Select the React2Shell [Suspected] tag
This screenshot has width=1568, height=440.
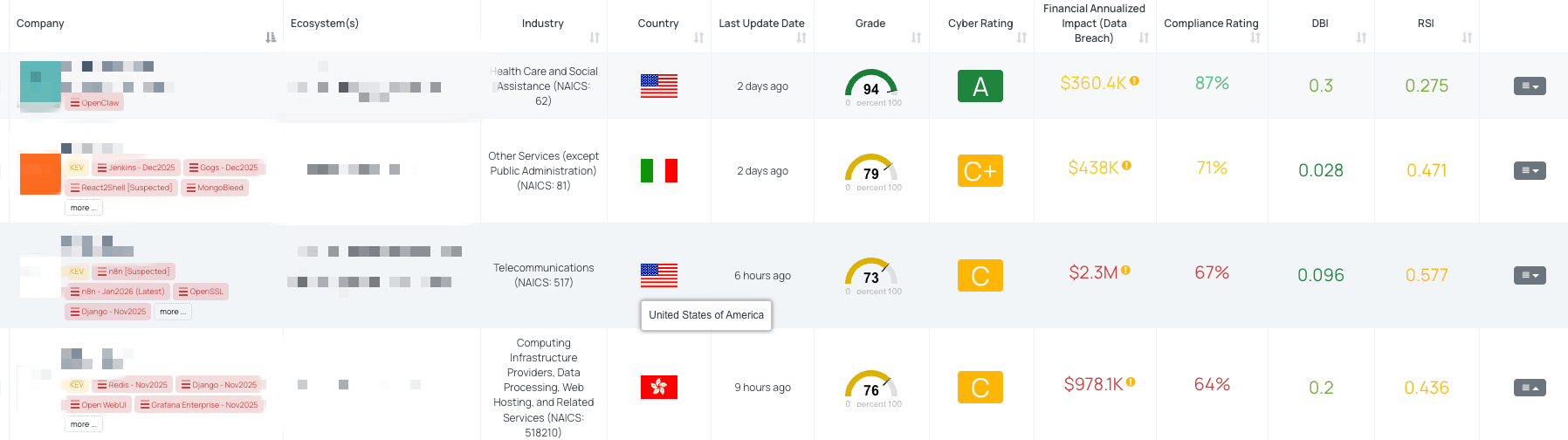pyautogui.click(x=120, y=188)
